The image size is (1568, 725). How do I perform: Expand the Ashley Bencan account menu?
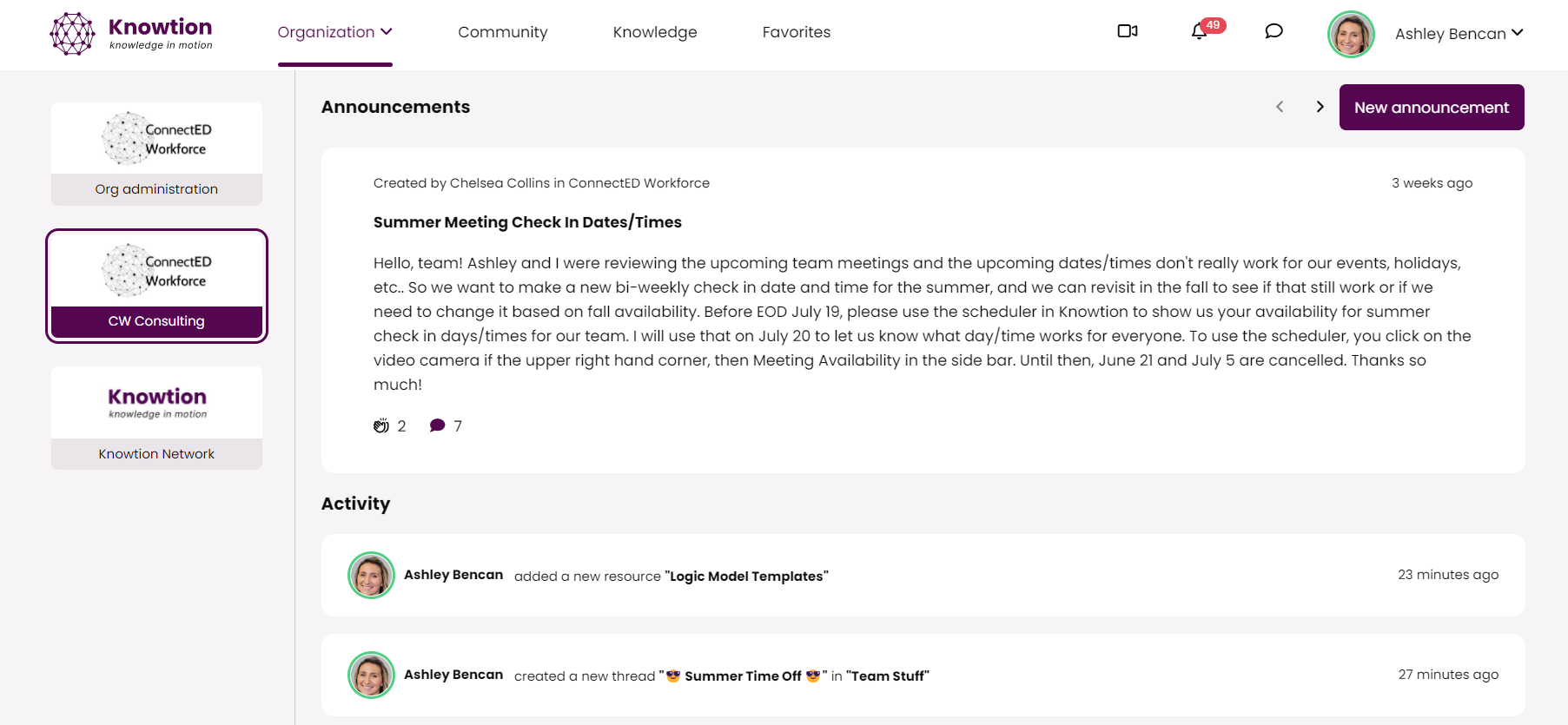point(1459,34)
